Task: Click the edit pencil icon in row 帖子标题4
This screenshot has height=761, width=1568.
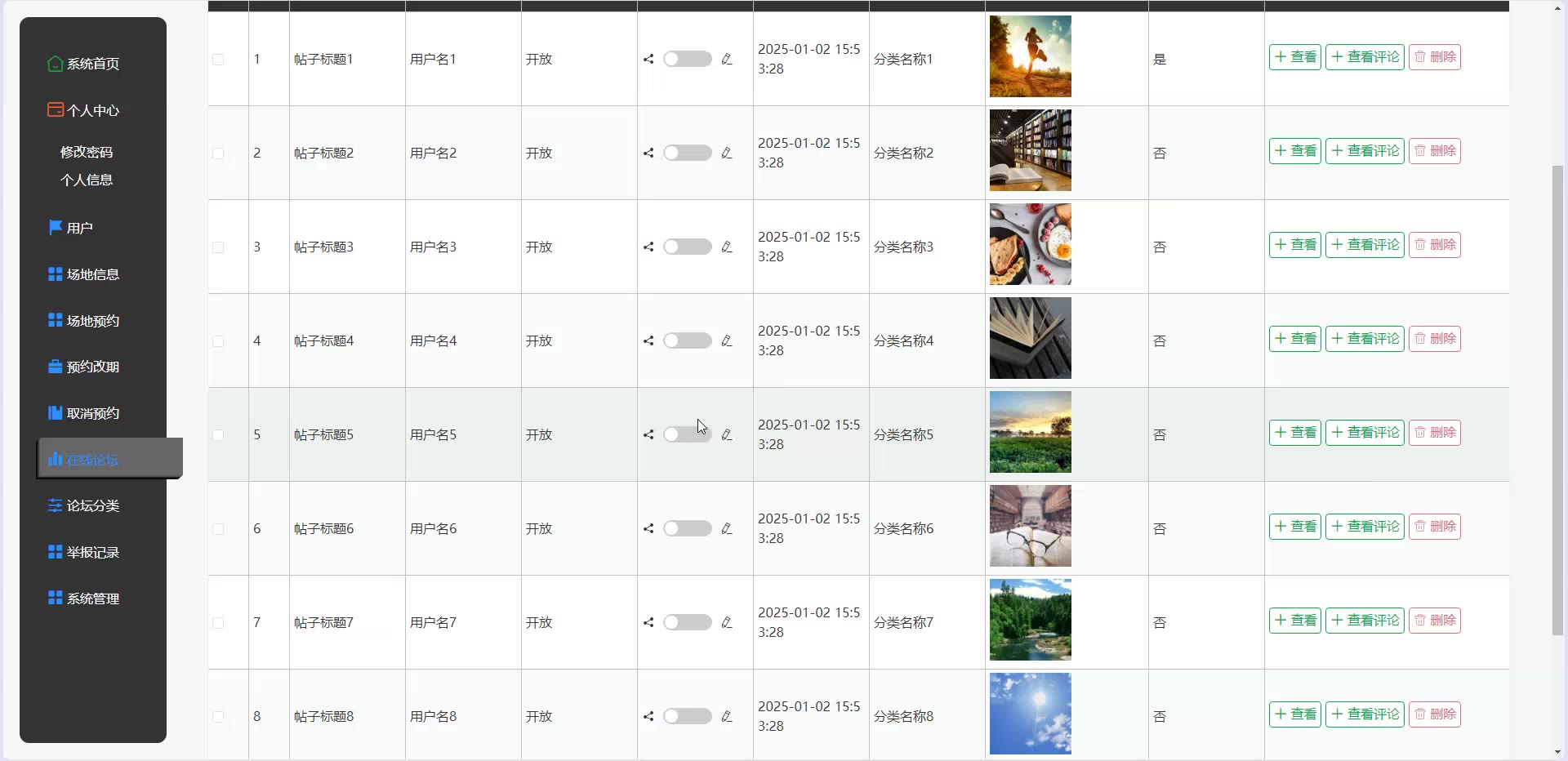Action: pyautogui.click(x=727, y=340)
